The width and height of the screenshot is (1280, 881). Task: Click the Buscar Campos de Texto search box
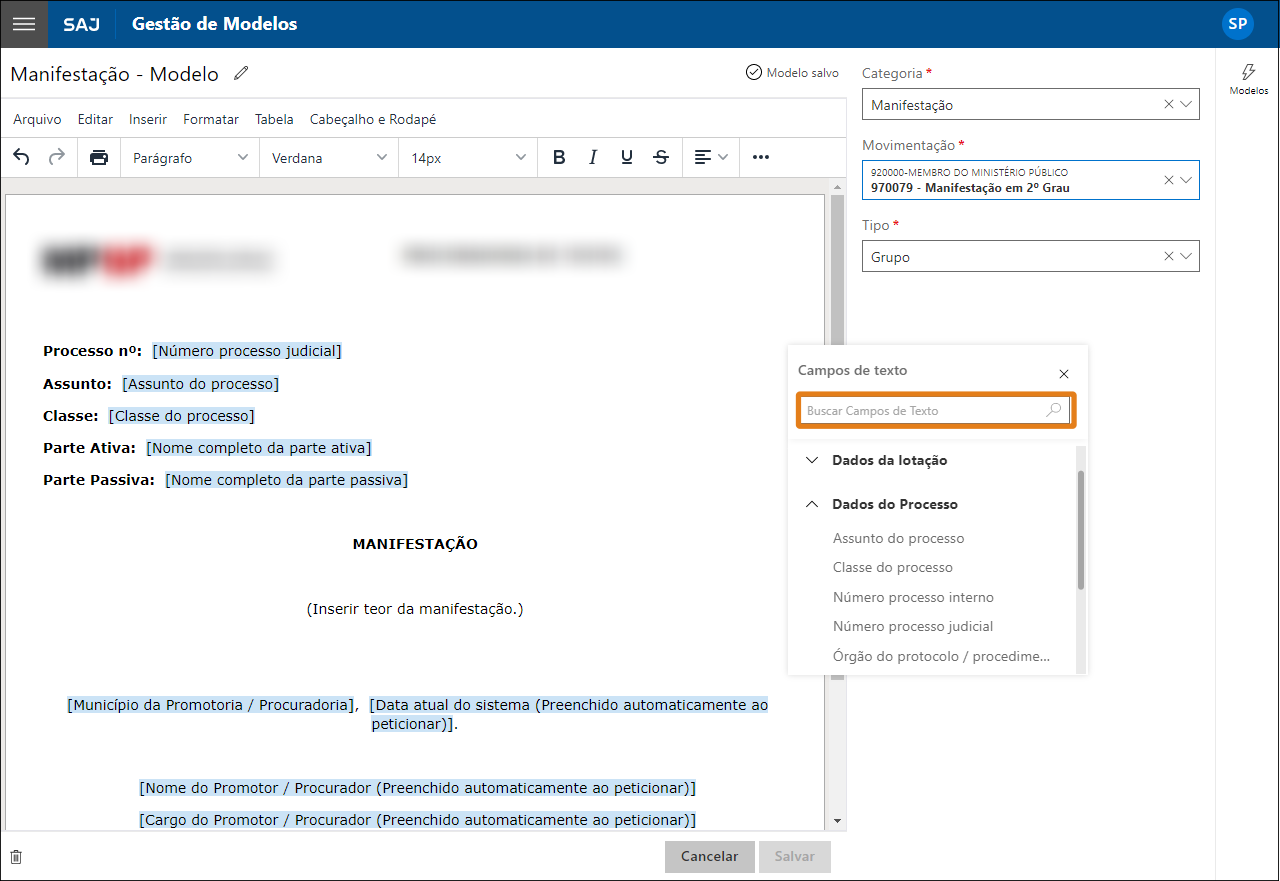point(925,411)
